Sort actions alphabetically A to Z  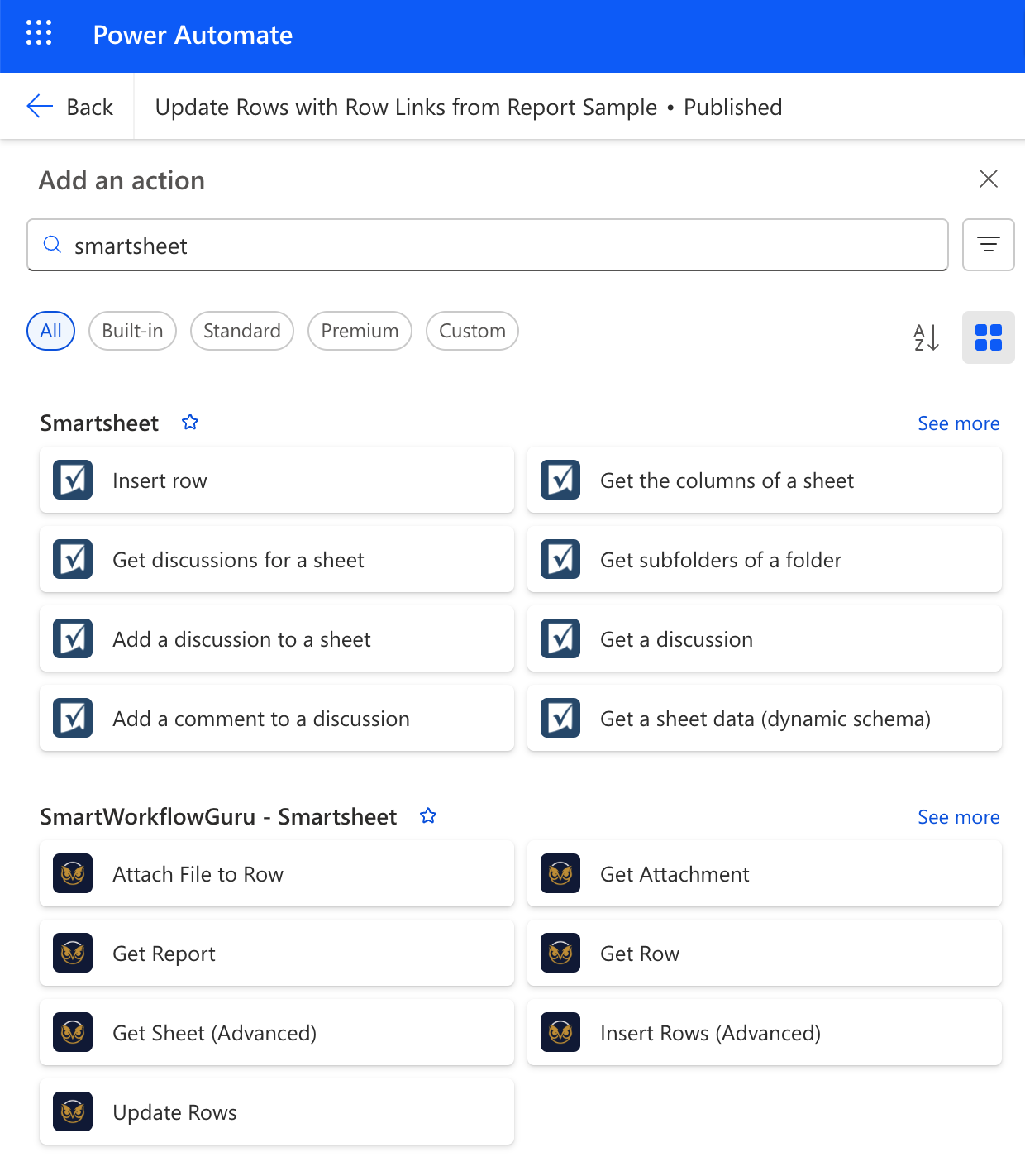tap(927, 337)
